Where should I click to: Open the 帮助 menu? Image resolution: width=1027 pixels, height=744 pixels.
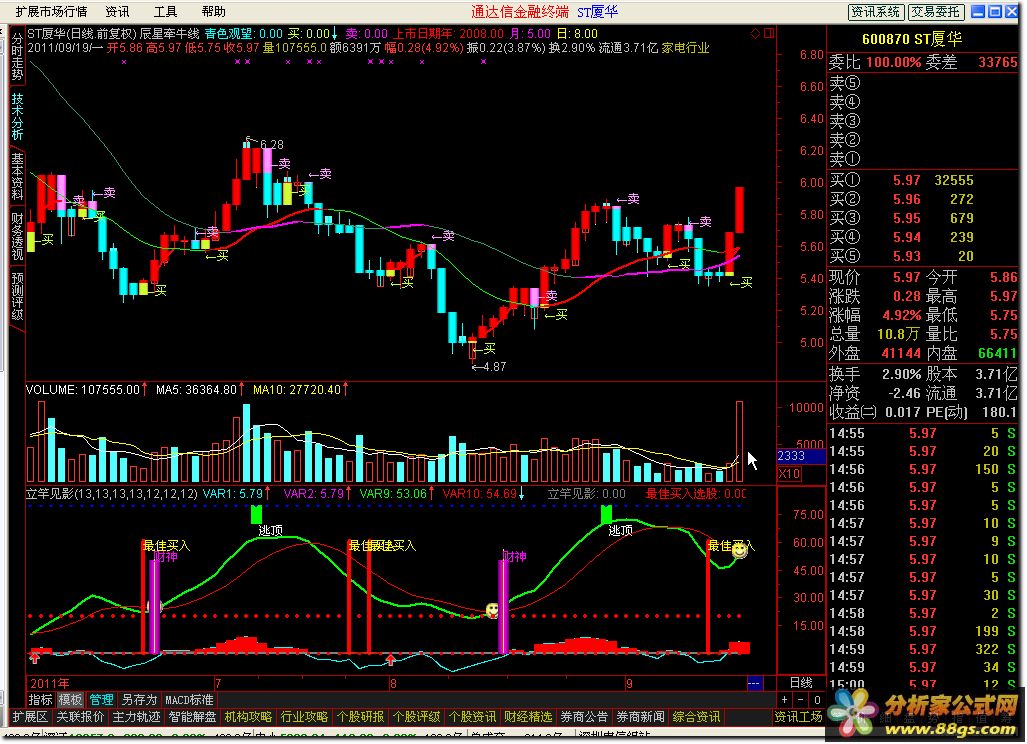pos(214,12)
